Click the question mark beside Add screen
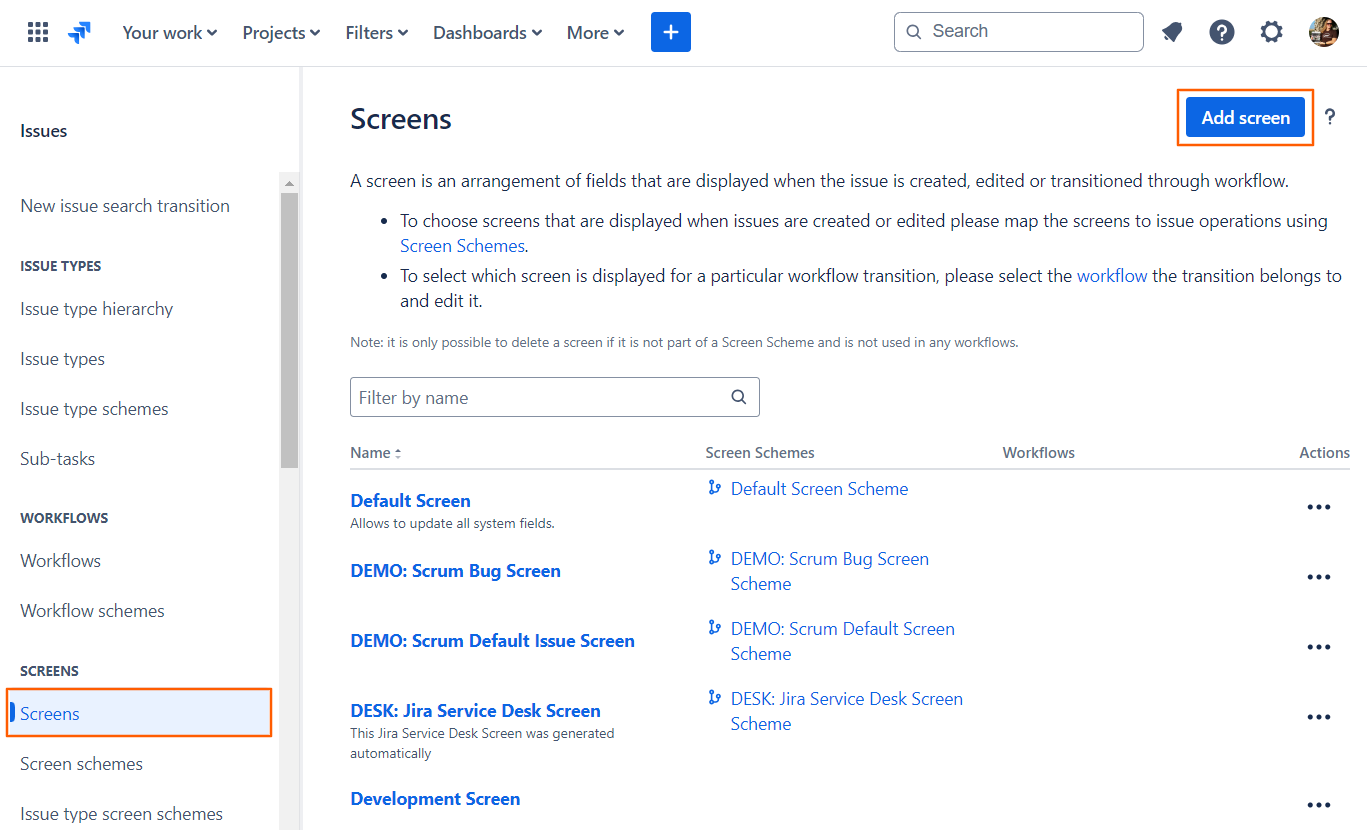 (x=1330, y=117)
